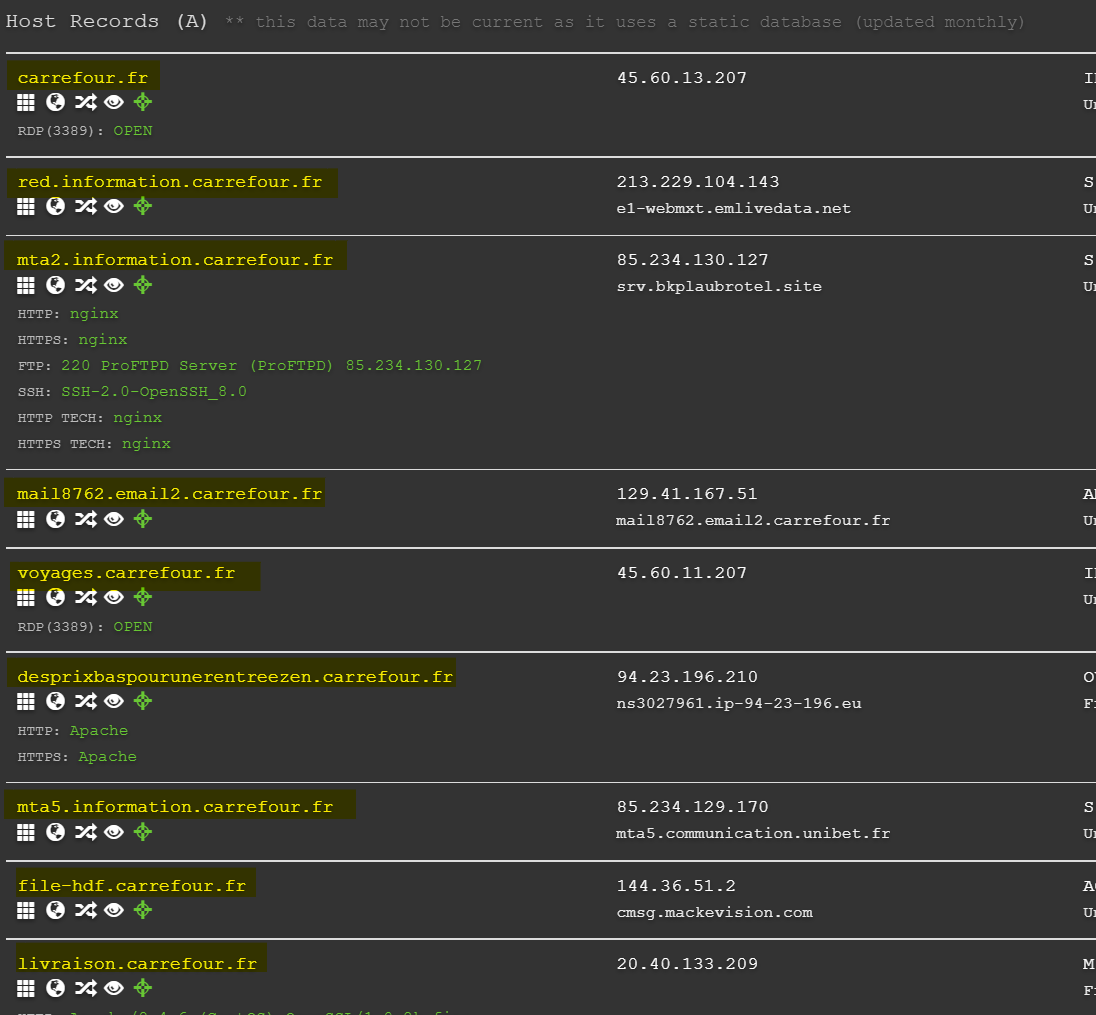Click the eye icon for mta2.information.carrefour.fr
1096x1015 pixels.
pos(114,285)
